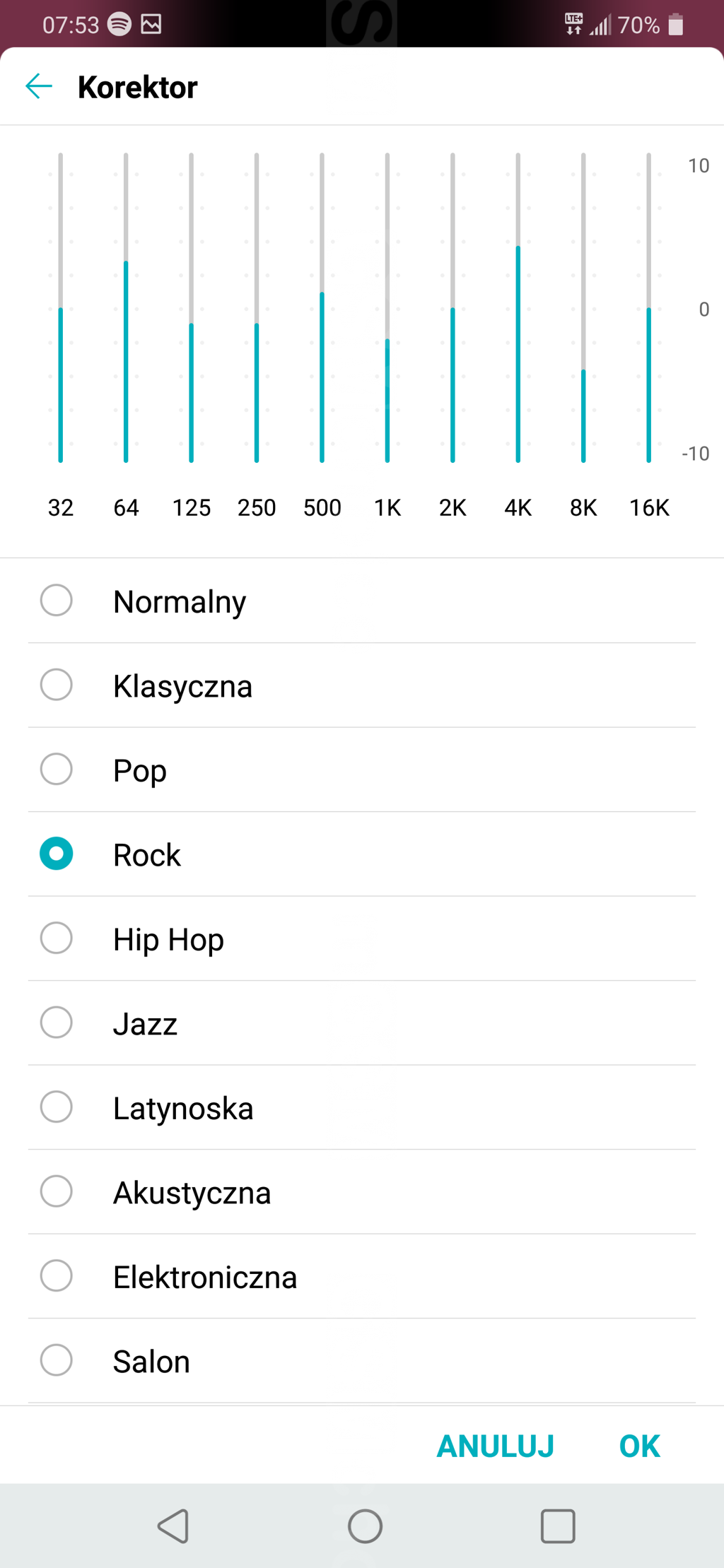Select the Salon preset option
Screen dimensions: 724x1568
(57, 1360)
